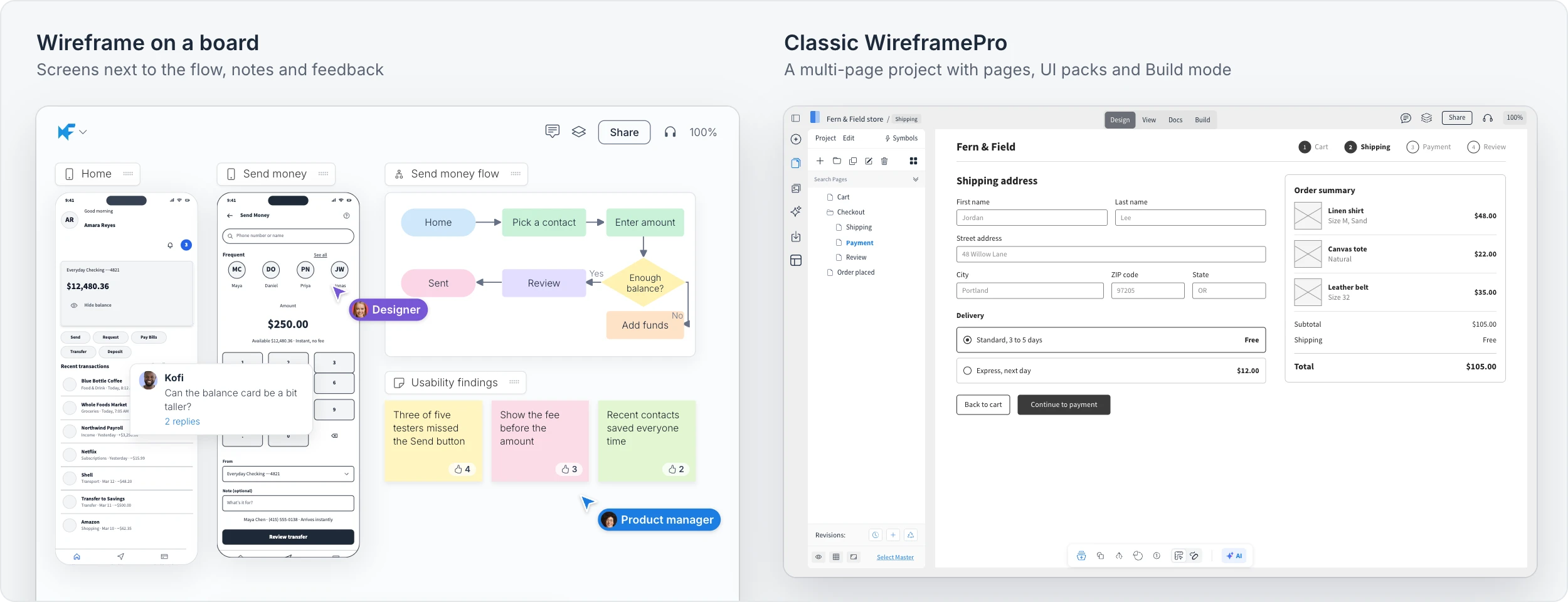Click the import download sidebar icon

pos(796,236)
